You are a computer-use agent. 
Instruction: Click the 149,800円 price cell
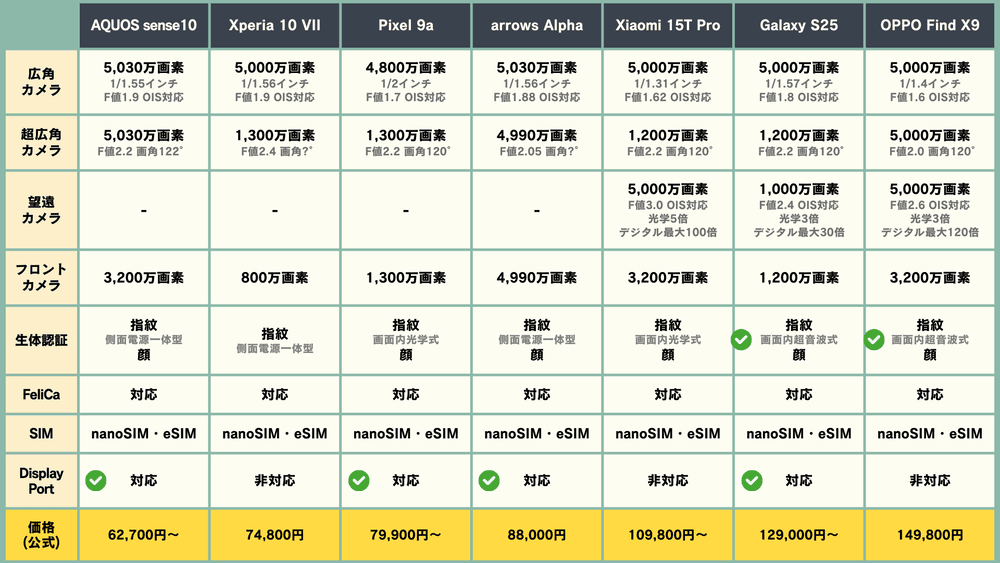click(x=929, y=535)
